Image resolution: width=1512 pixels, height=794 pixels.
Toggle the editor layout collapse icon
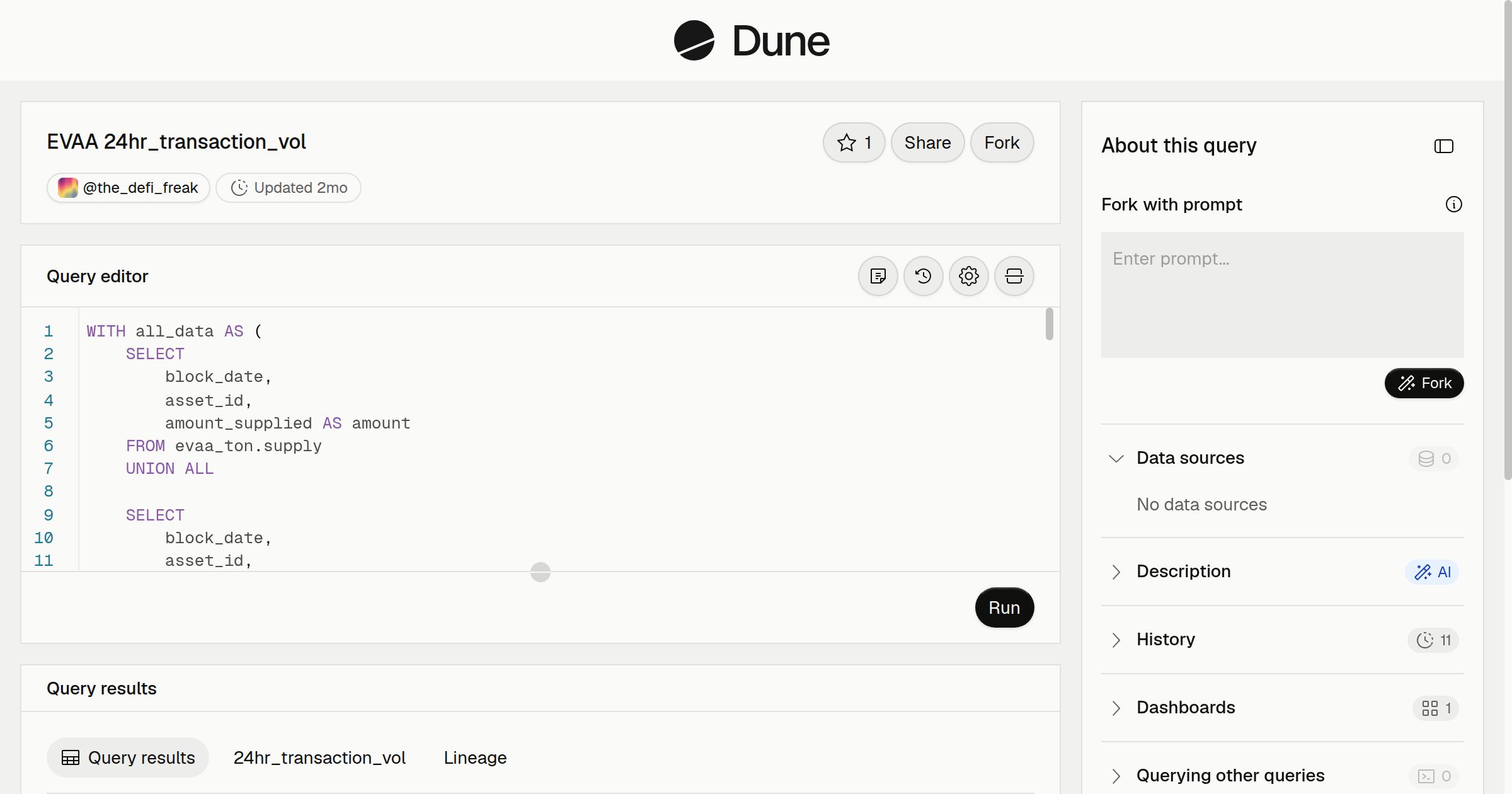(x=1014, y=276)
